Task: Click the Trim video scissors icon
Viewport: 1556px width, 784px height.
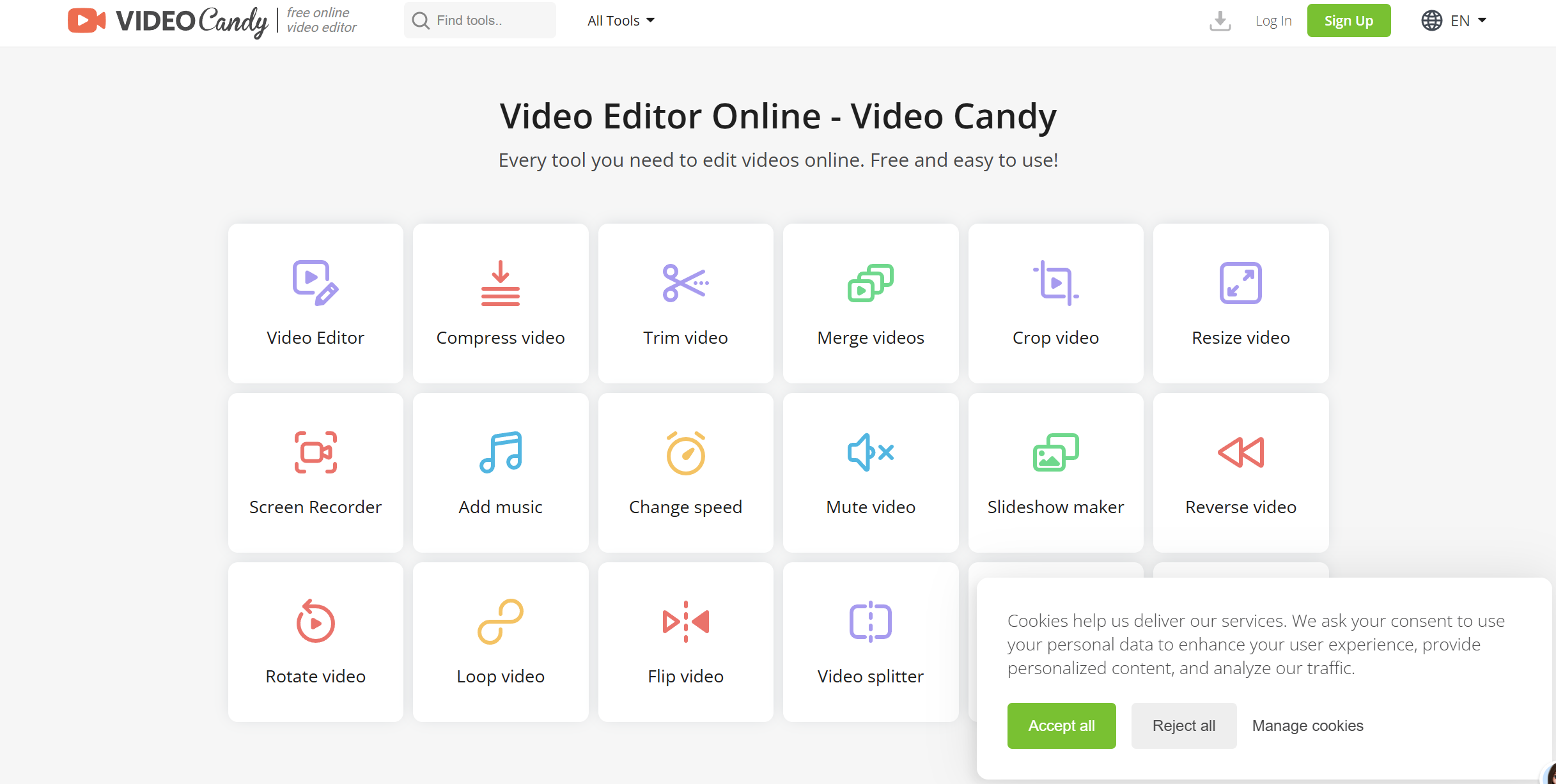Action: tap(685, 283)
